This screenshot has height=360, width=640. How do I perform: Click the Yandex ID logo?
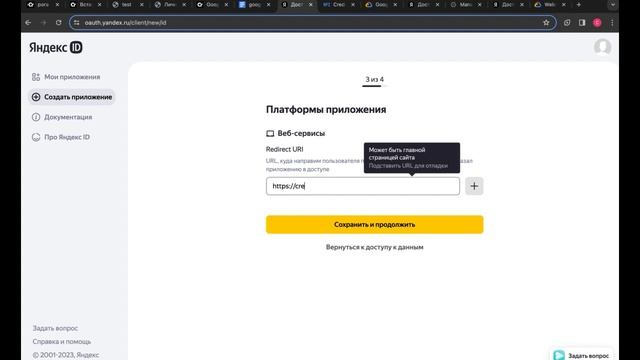pos(56,47)
